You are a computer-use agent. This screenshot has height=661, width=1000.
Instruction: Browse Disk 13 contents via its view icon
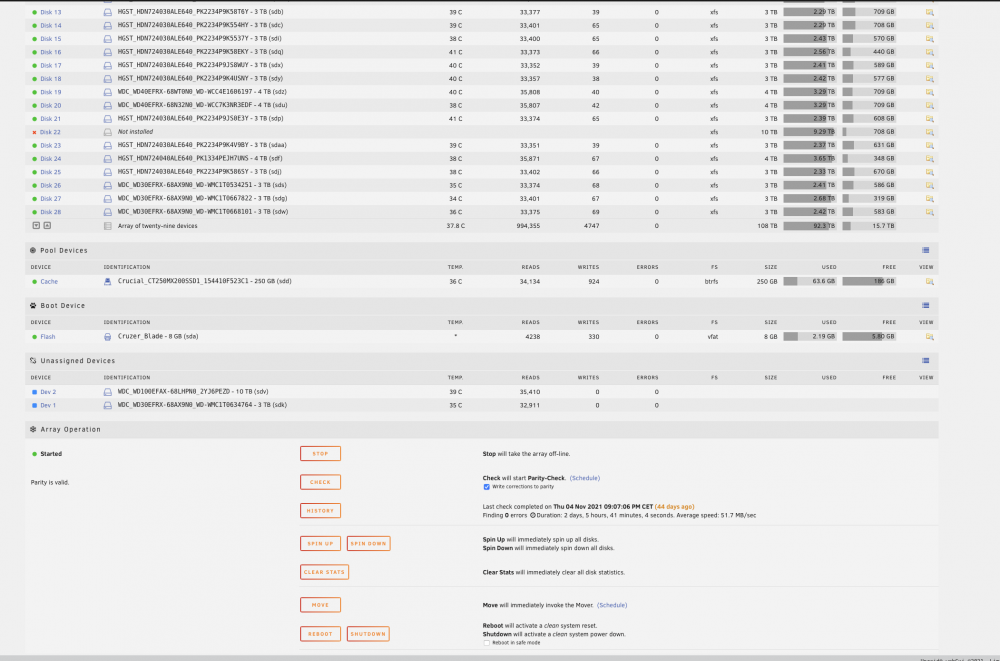click(x=929, y=12)
